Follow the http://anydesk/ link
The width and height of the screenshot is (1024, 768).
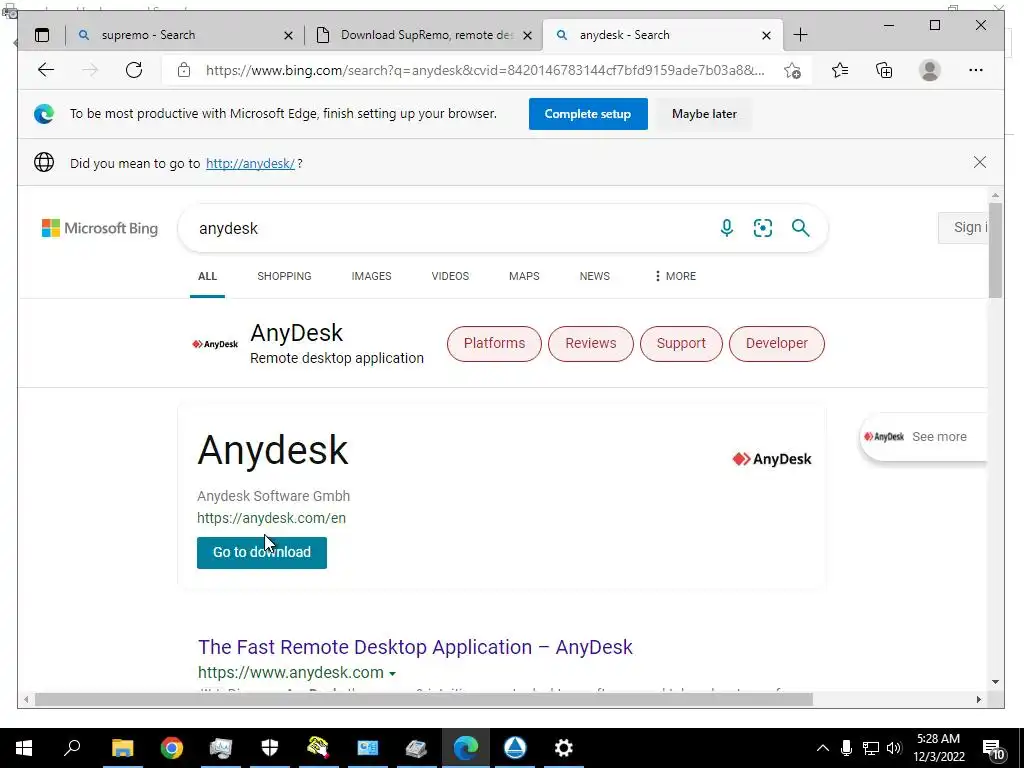250,163
